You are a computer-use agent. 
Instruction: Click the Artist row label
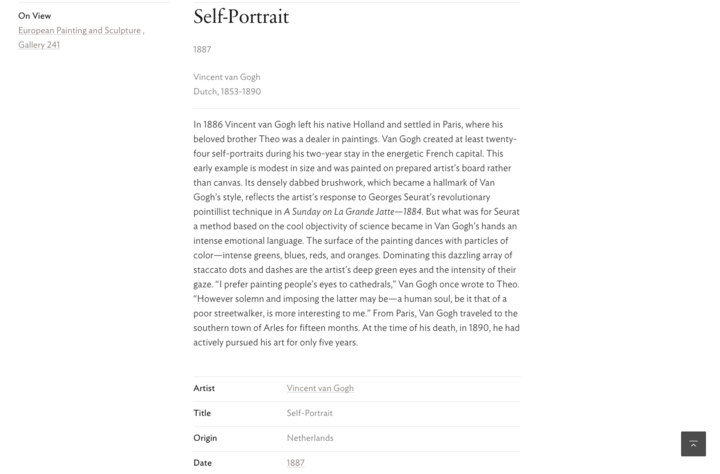[x=204, y=388]
